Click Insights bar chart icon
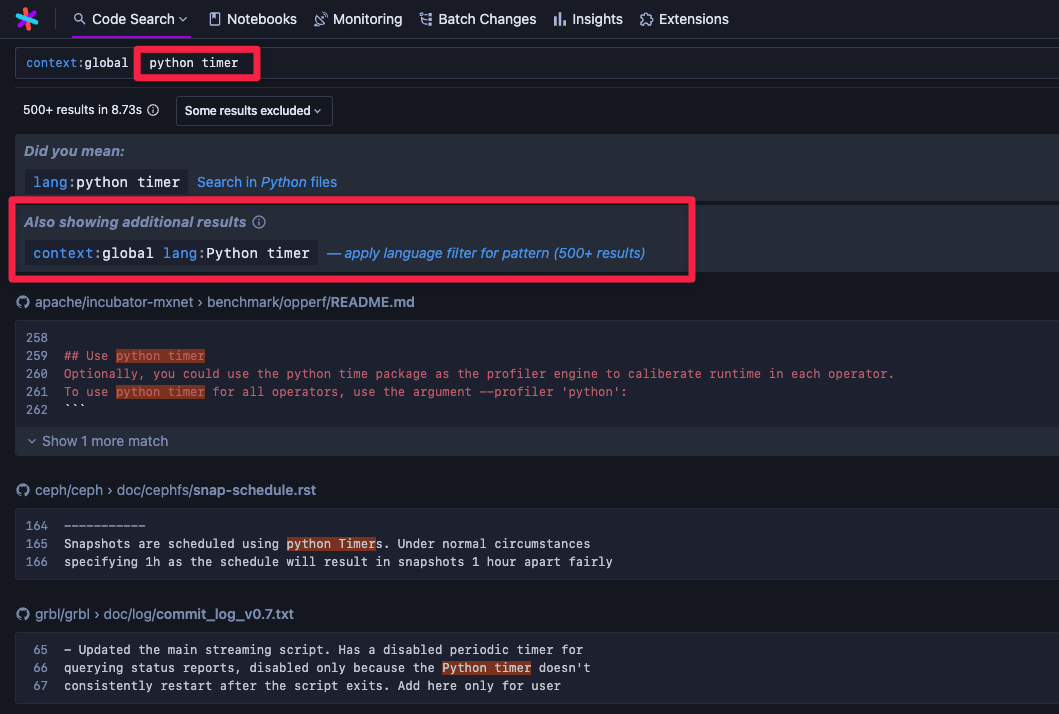Image resolution: width=1059 pixels, height=714 pixels. 559,19
